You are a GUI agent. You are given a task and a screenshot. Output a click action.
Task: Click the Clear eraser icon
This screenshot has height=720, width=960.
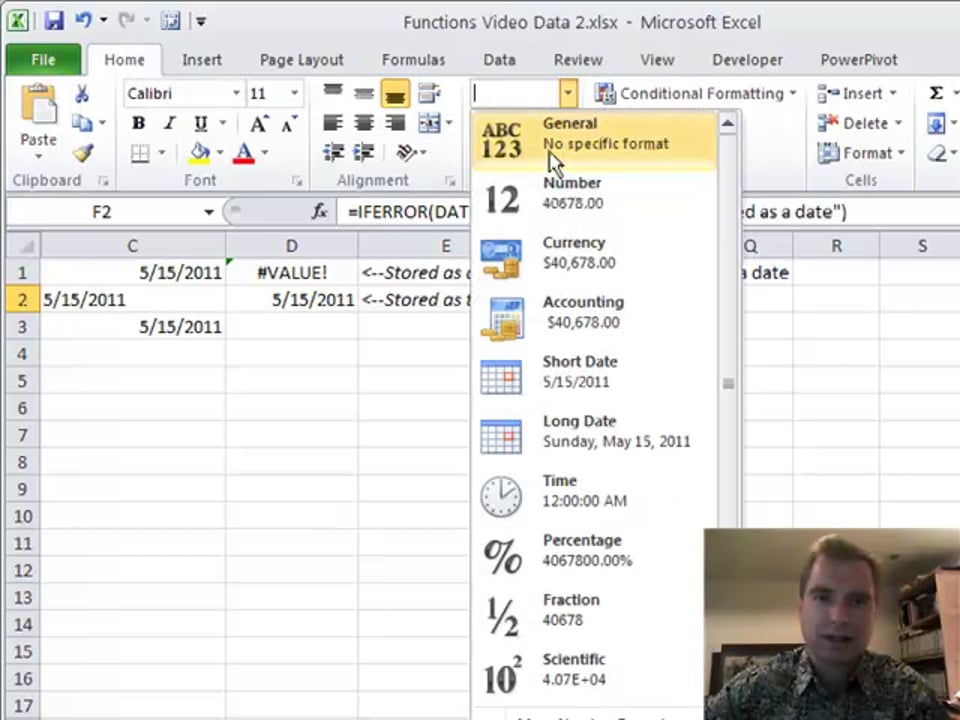click(x=937, y=153)
